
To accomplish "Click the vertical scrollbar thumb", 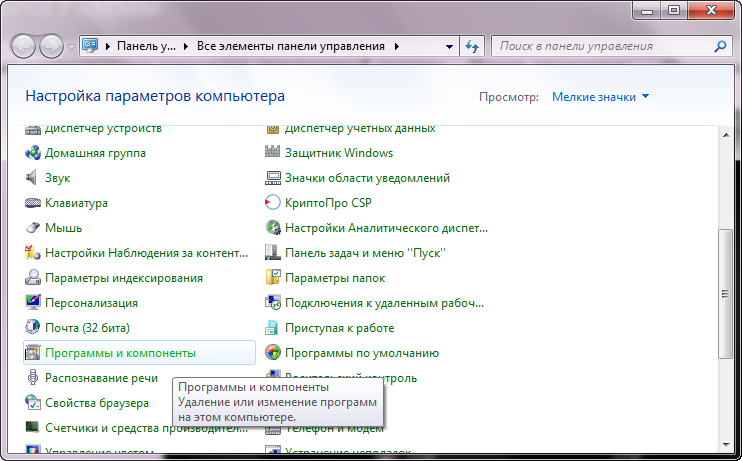I will tap(724, 293).
